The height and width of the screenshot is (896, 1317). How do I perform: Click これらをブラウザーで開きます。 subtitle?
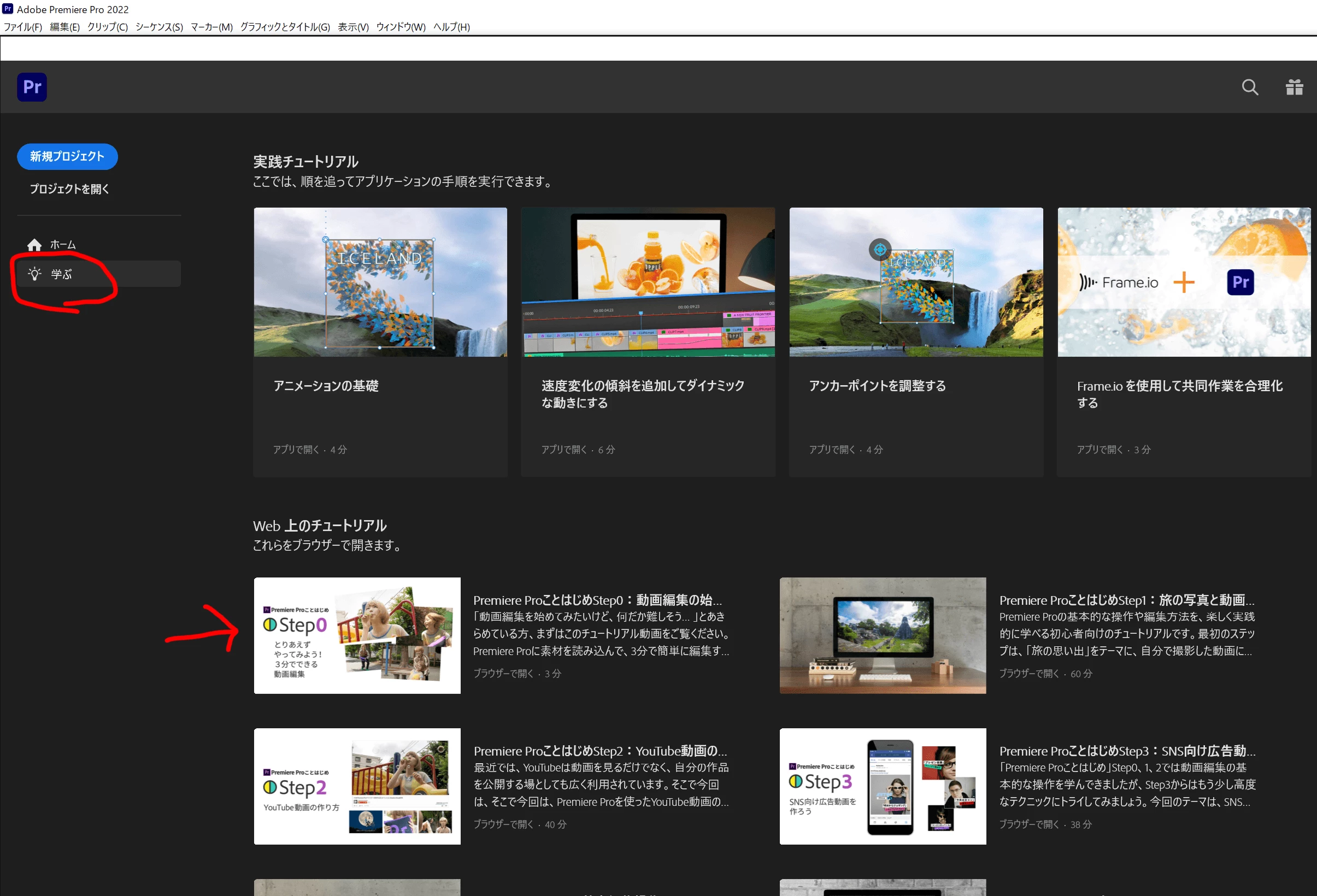[x=328, y=545]
